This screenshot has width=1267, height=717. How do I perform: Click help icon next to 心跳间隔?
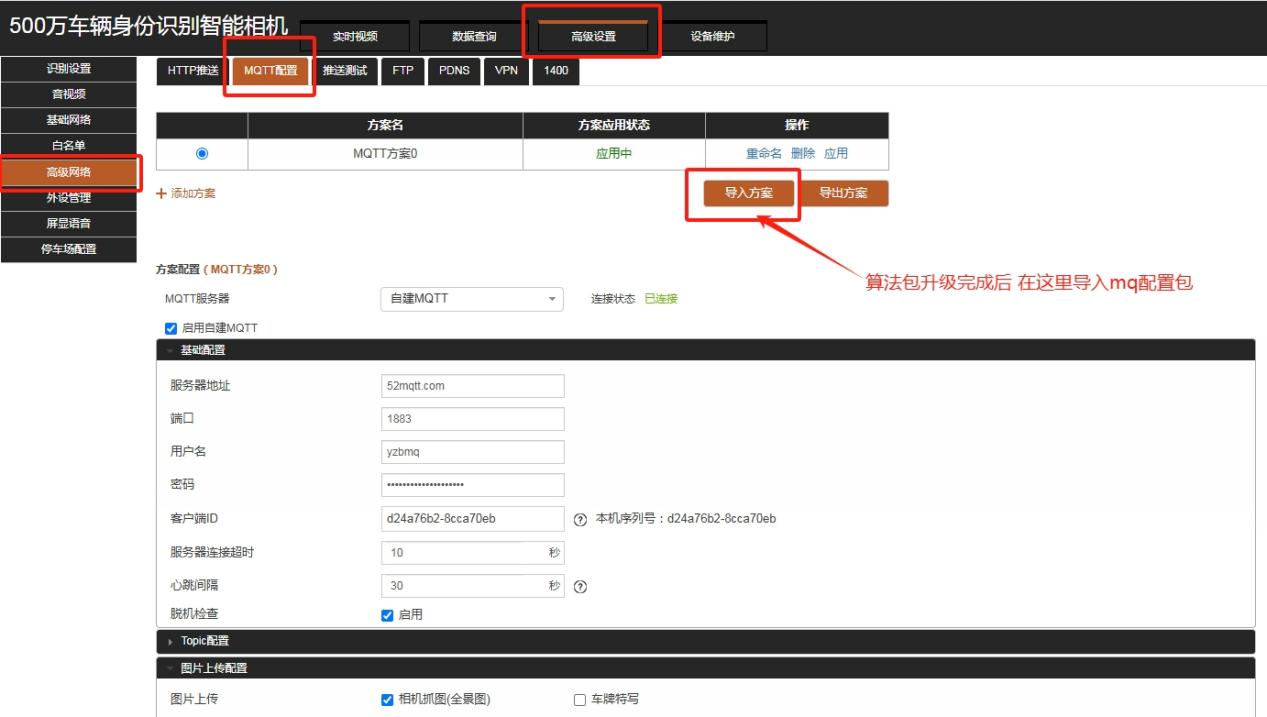(x=580, y=587)
